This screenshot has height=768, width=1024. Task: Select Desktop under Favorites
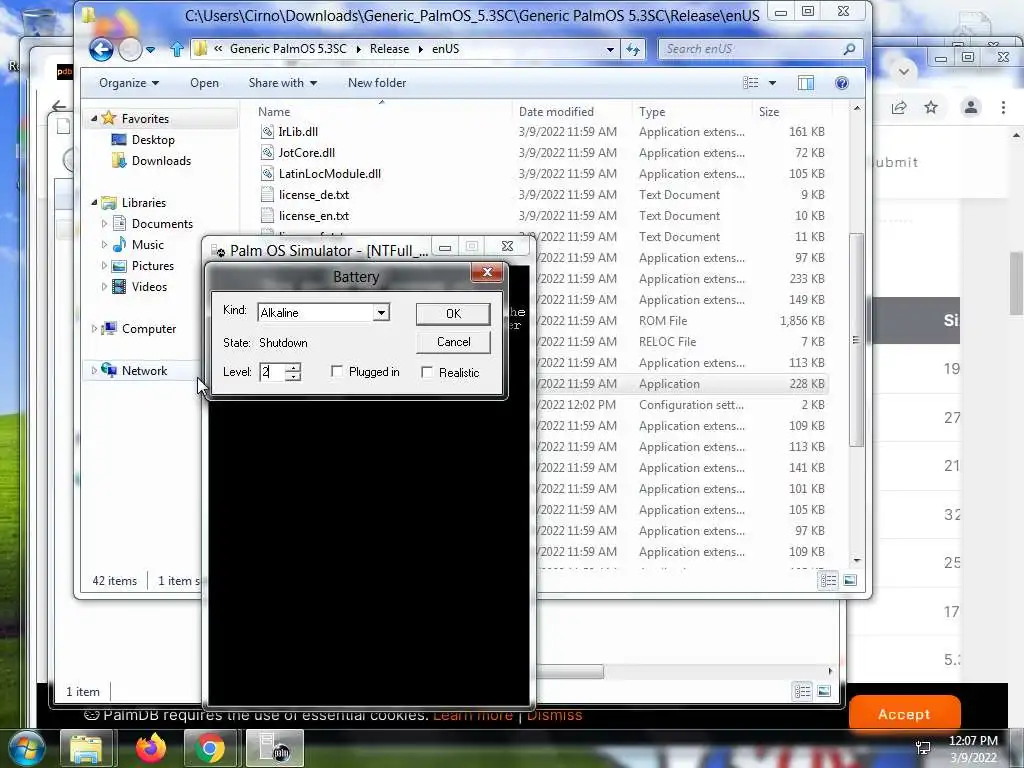click(153, 140)
